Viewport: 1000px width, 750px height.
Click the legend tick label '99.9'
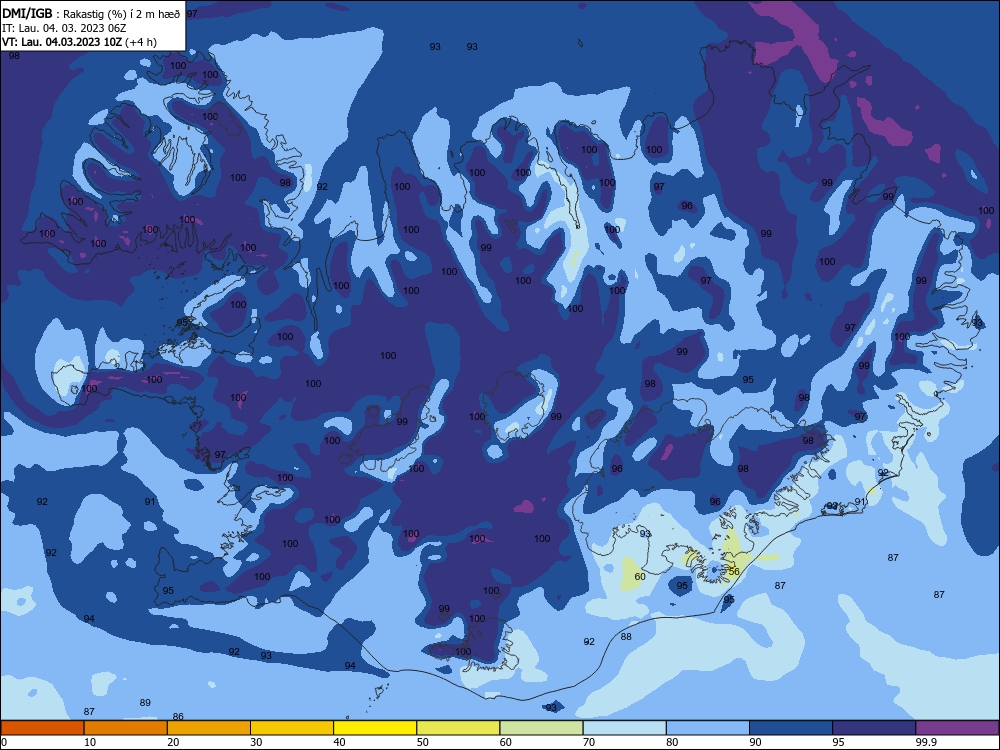[x=926, y=742]
